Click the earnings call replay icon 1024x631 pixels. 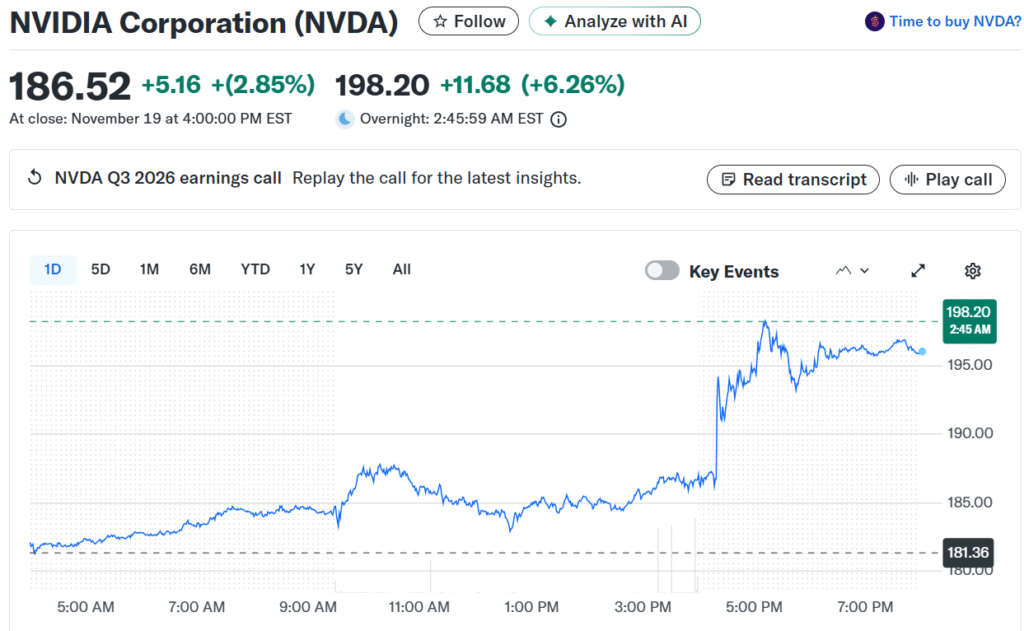click(34, 178)
